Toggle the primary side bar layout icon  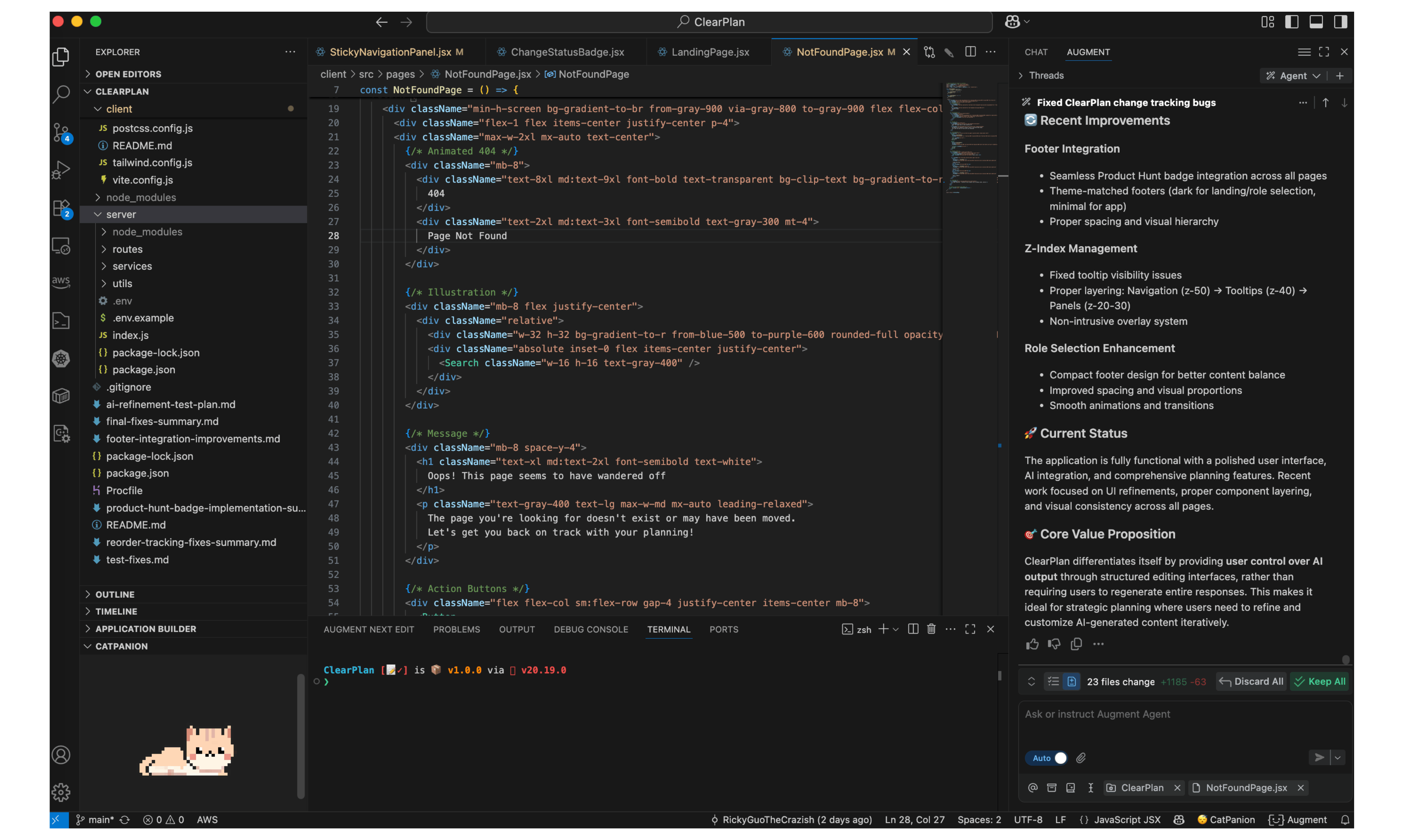(1292, 22)
